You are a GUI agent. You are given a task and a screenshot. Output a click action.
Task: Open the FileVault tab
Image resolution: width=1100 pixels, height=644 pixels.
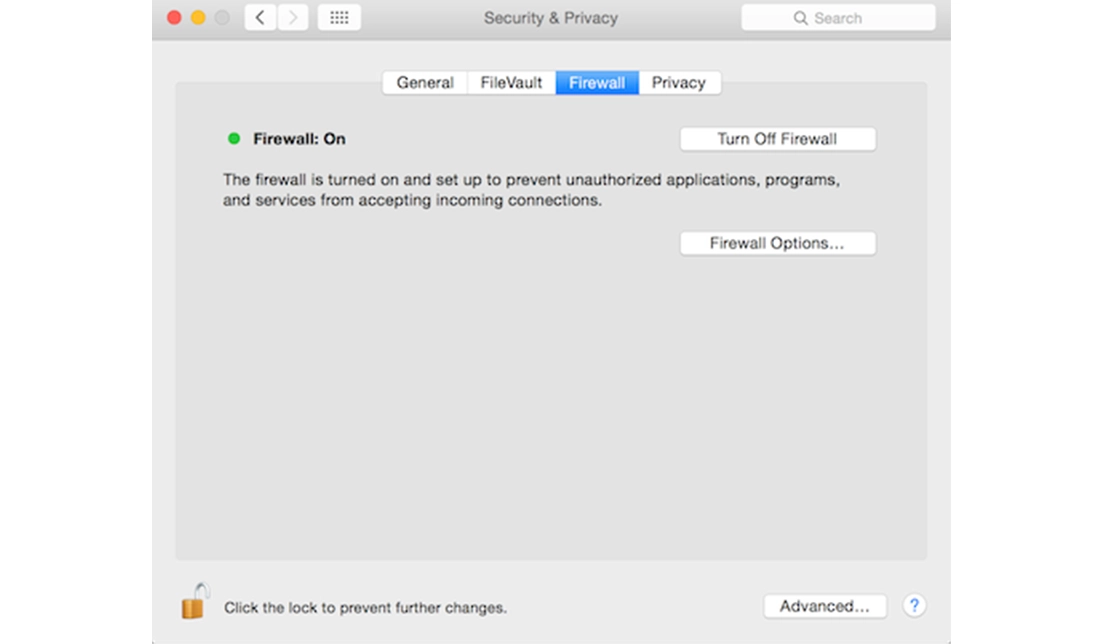[511, 83]
